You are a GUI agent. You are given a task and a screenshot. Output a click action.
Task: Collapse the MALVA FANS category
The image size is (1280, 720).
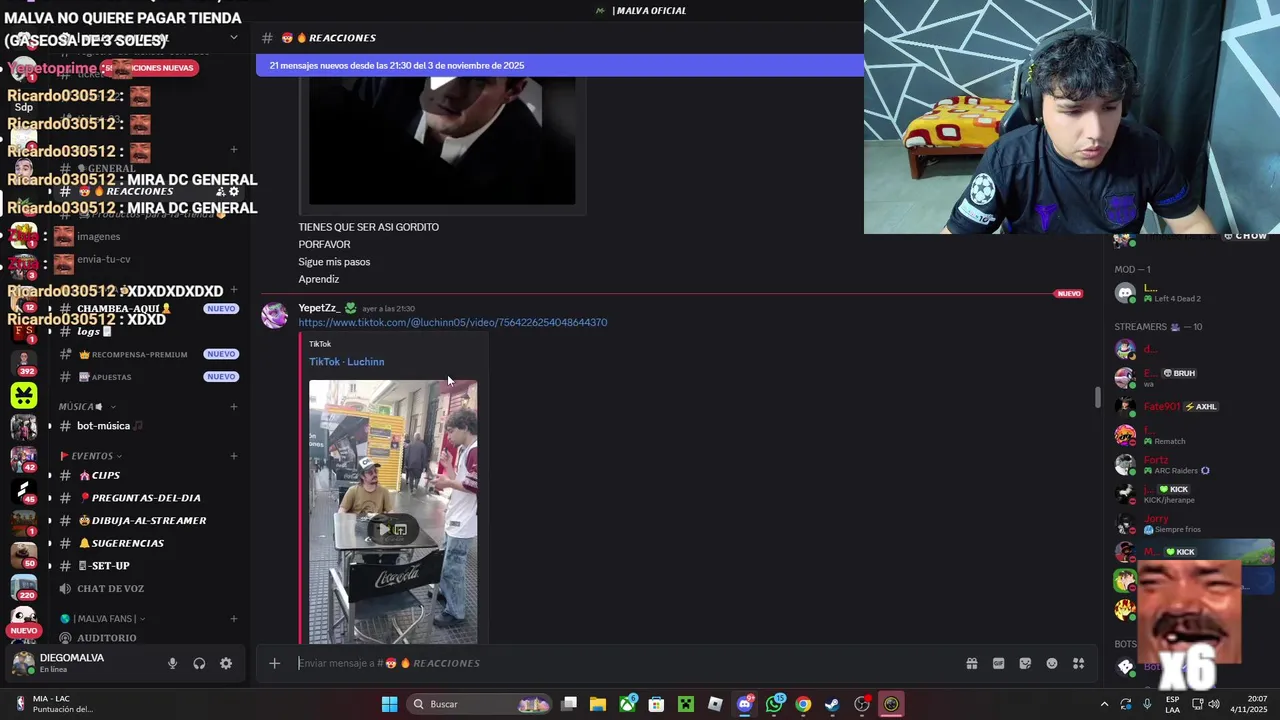pyautogui.click(x=102, y=618)
